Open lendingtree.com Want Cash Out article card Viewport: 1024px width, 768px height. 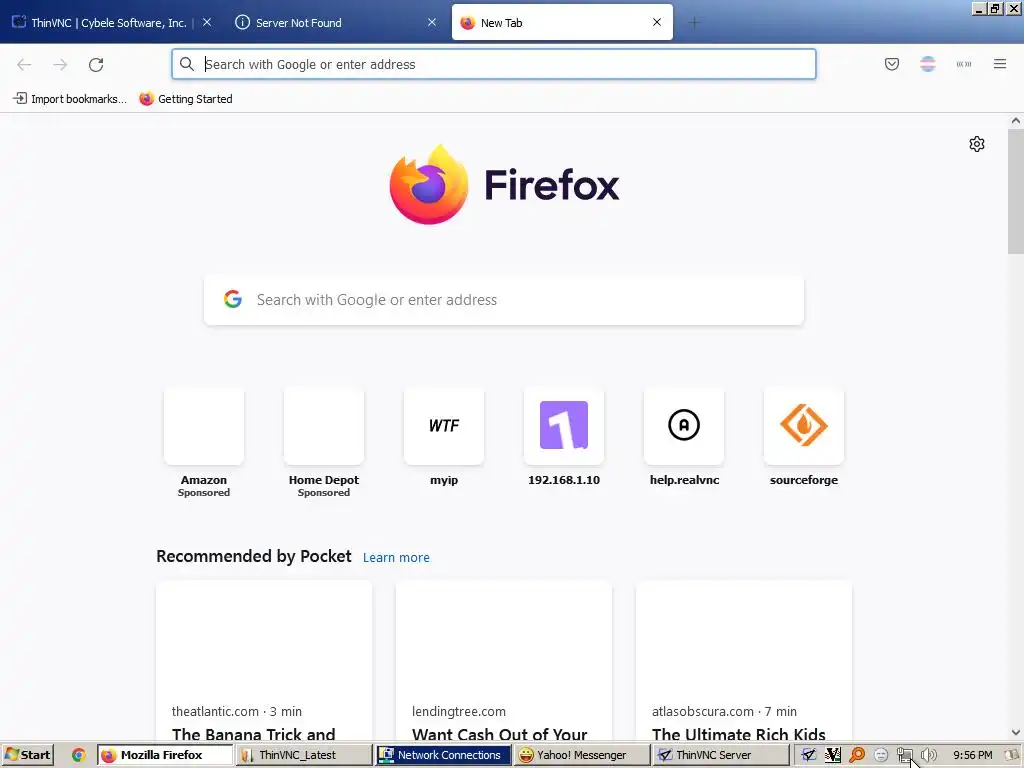[504, 661]
